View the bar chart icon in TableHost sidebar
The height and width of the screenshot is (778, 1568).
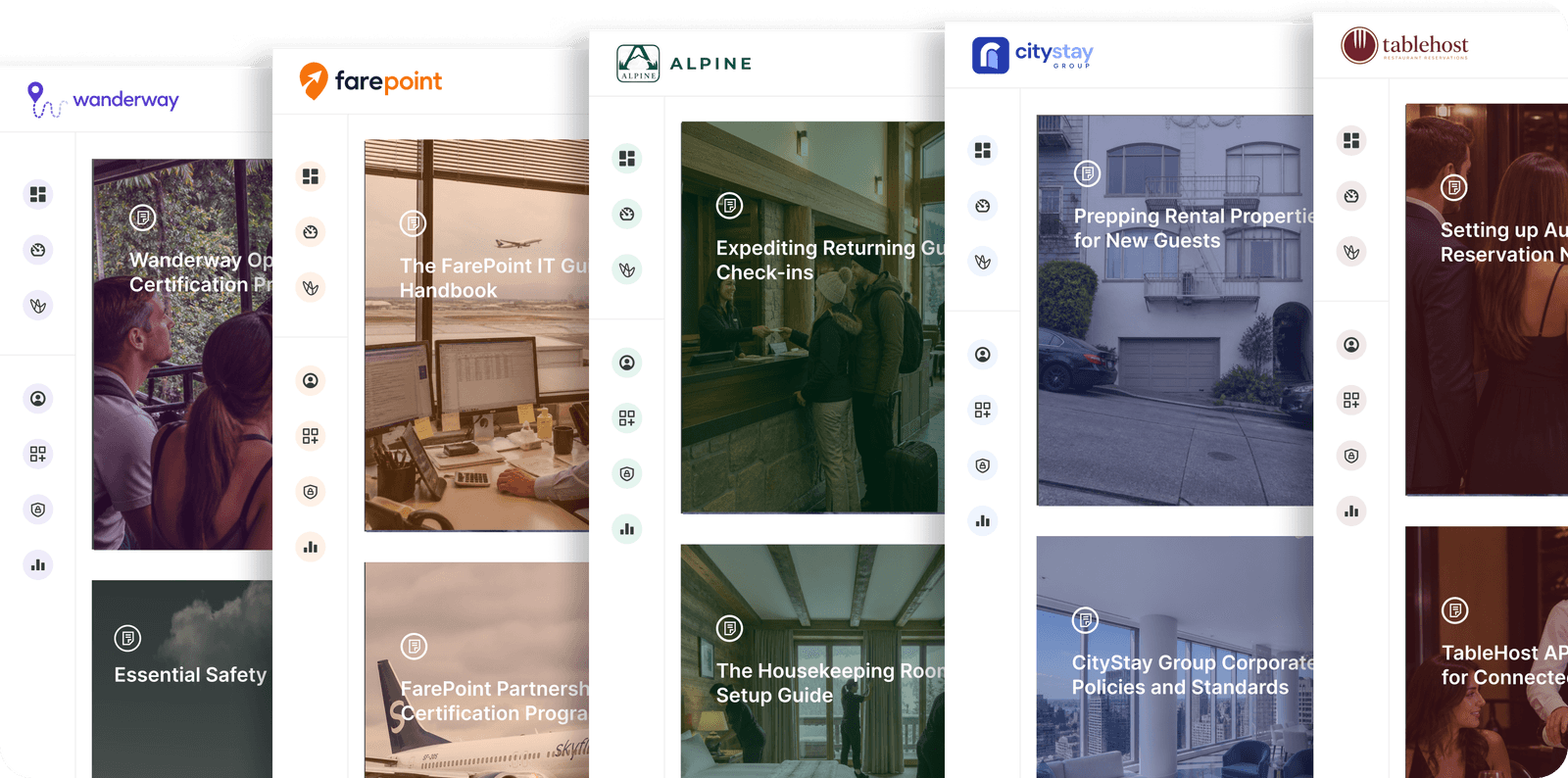(x=1351, y=511)
